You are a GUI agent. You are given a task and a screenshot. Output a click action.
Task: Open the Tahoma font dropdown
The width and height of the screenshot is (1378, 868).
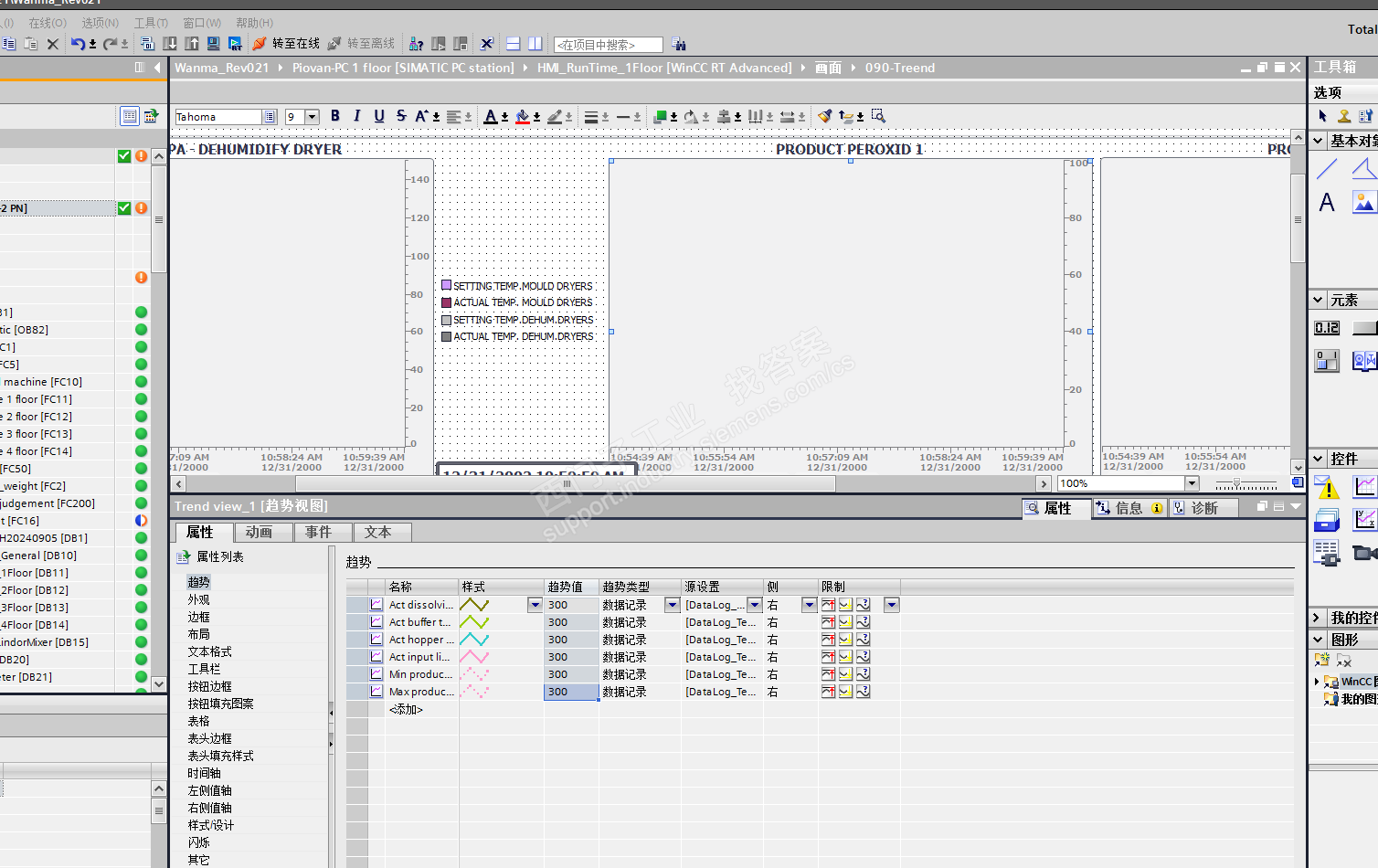pos(270,117)
